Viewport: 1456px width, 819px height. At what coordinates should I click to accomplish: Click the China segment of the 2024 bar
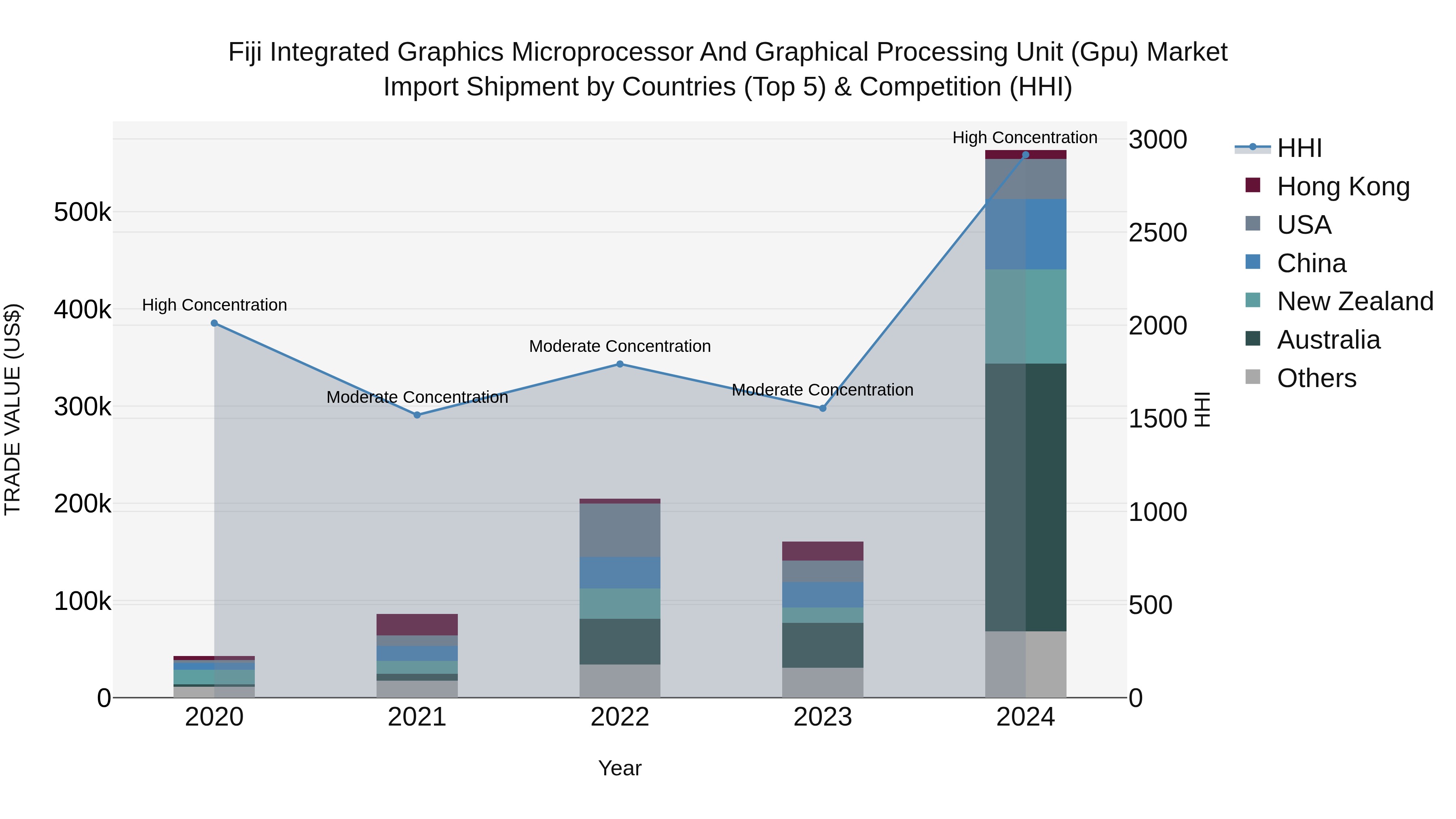pos(1026,234)
